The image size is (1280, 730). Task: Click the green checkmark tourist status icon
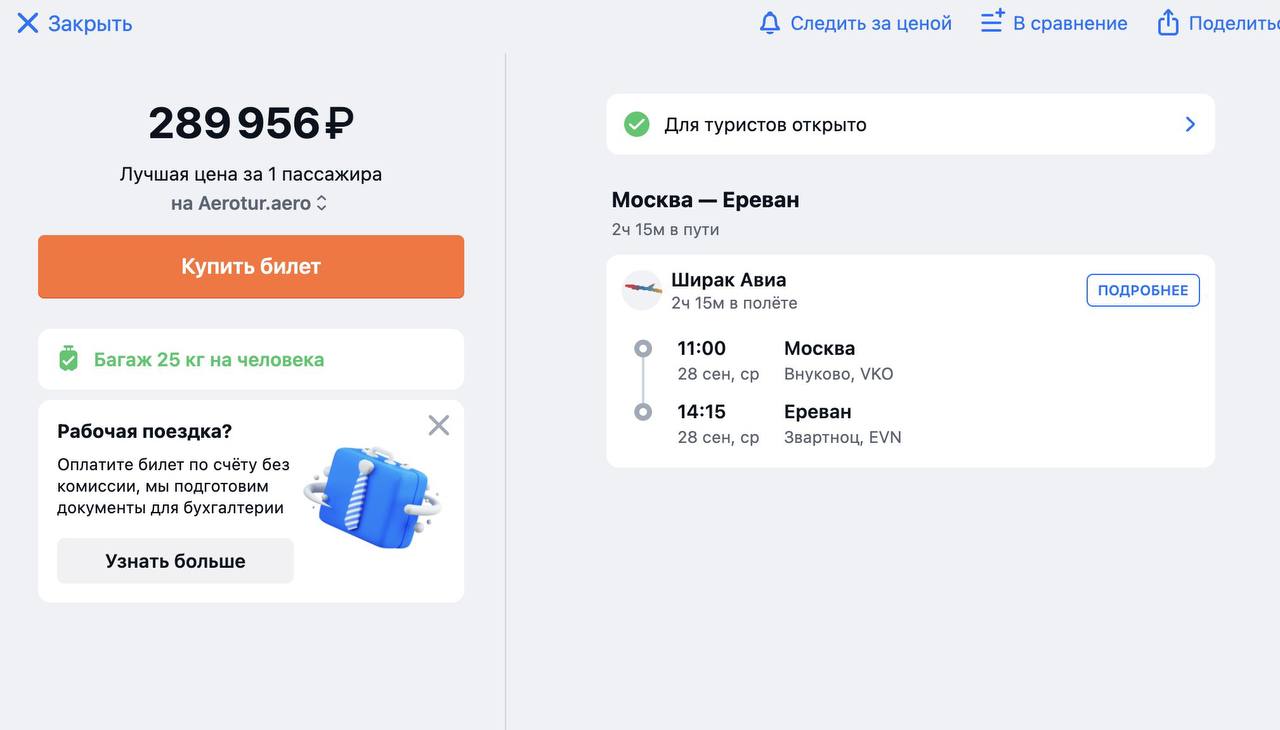[x=637, y=125]
